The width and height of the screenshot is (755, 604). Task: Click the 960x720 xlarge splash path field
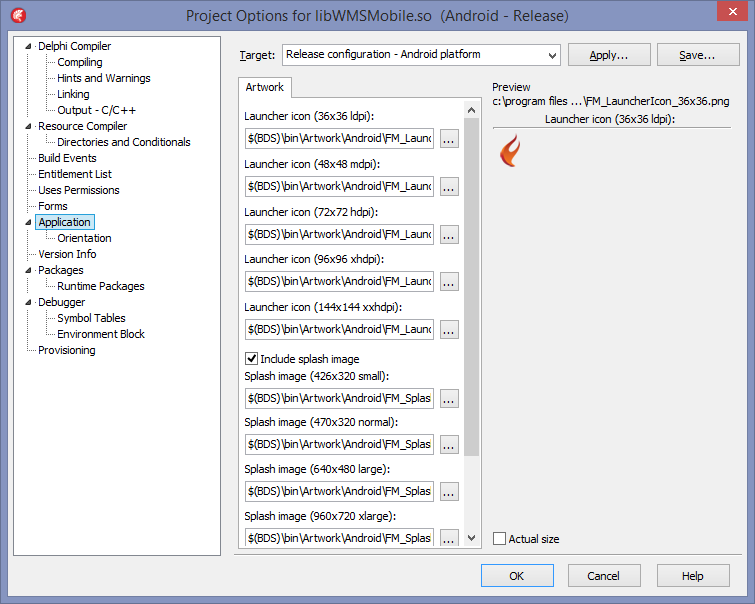coord(339,538)
